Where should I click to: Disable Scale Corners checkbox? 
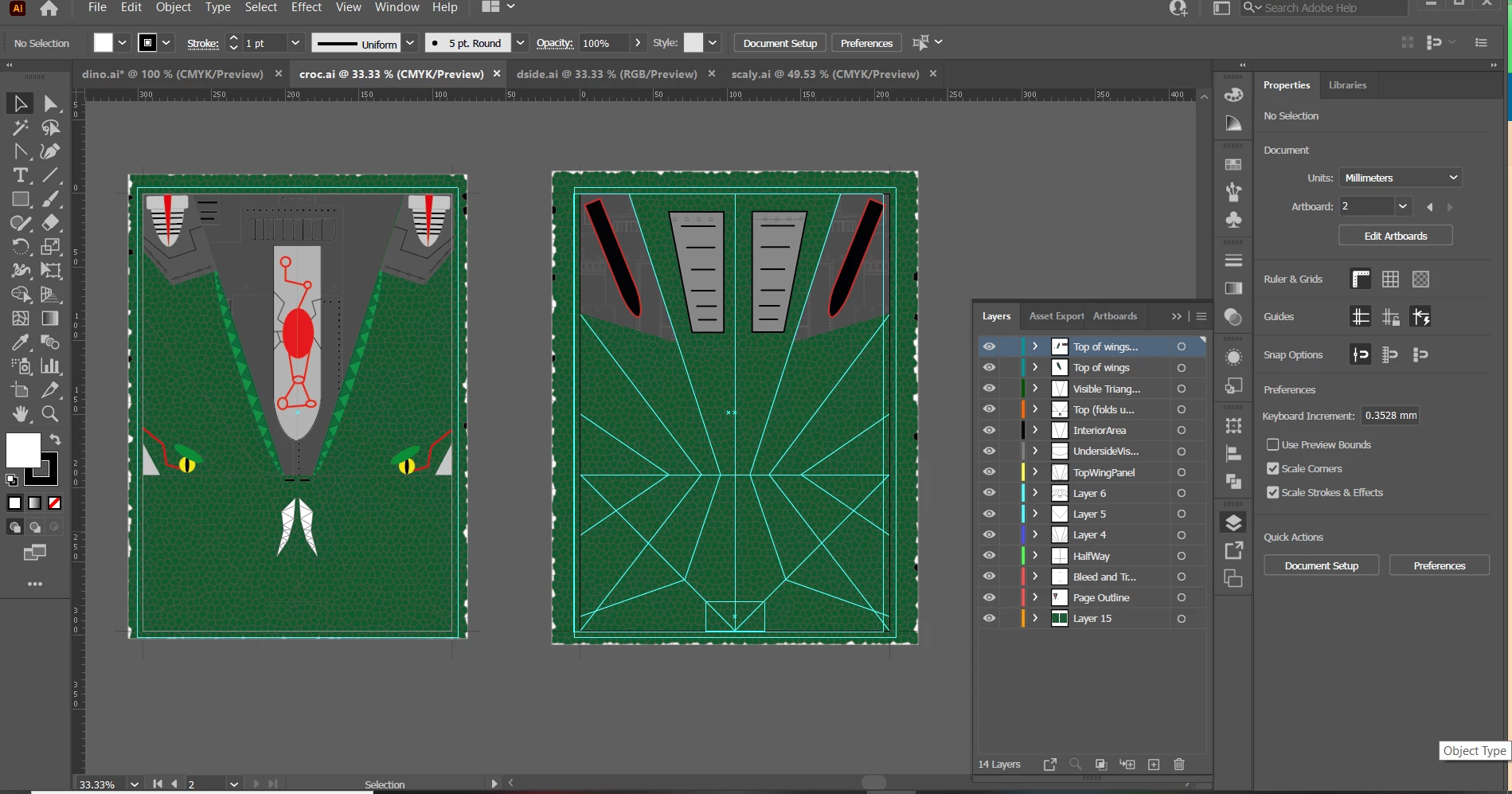[x=1272, y=469]
